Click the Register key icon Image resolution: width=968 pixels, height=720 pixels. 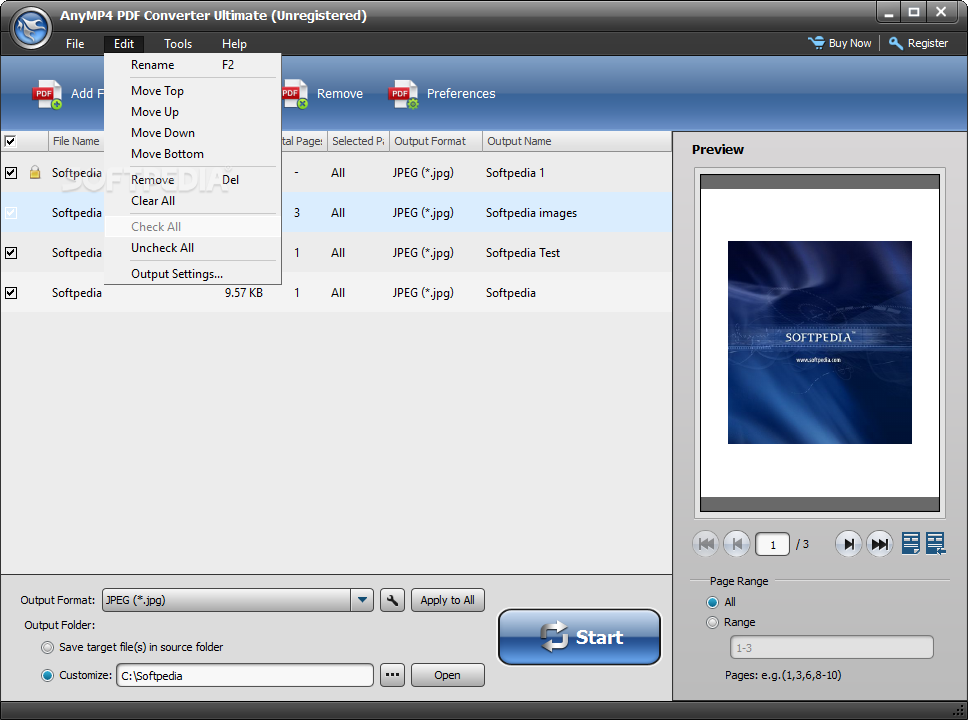click(x=896, y=43)
